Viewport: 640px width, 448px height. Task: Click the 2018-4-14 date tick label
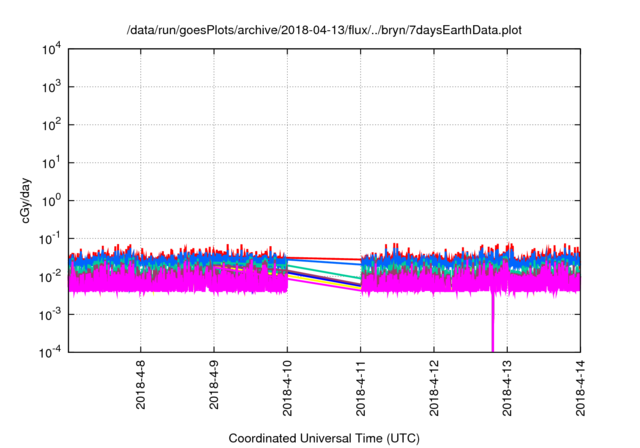tap(580, 388)
